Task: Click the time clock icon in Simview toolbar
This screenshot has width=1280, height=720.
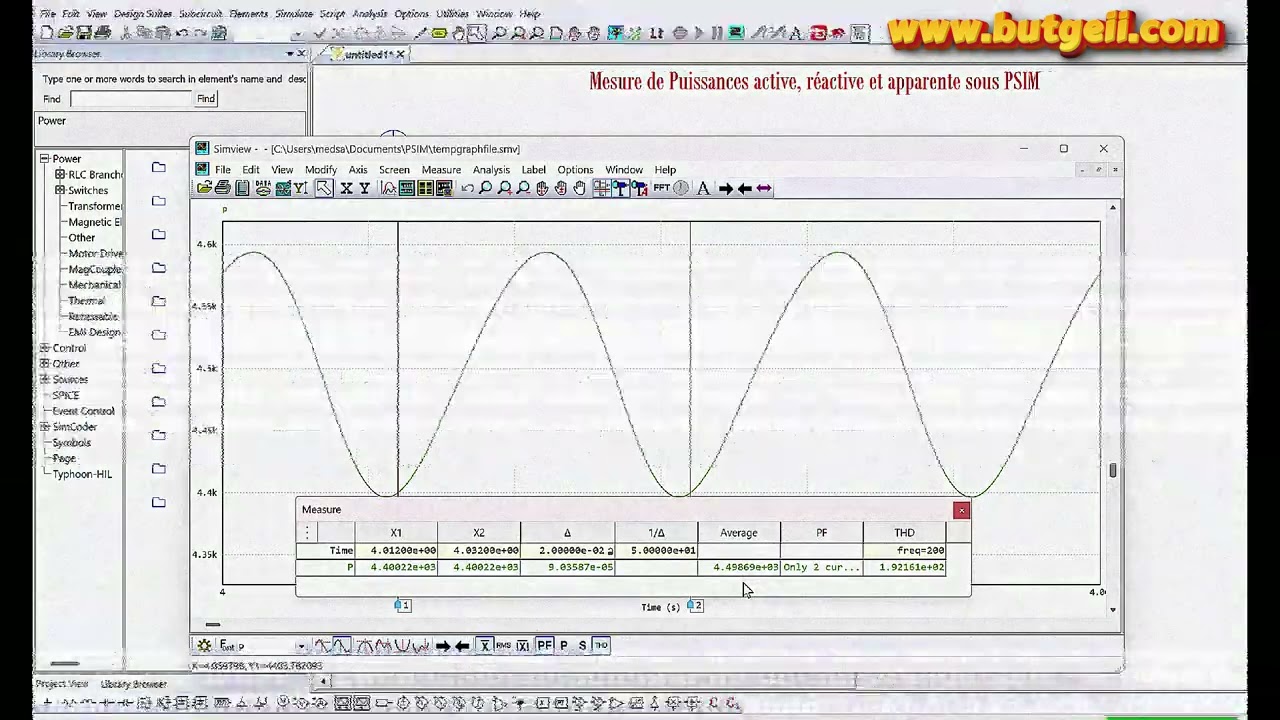Action: [x=681, y=188]
